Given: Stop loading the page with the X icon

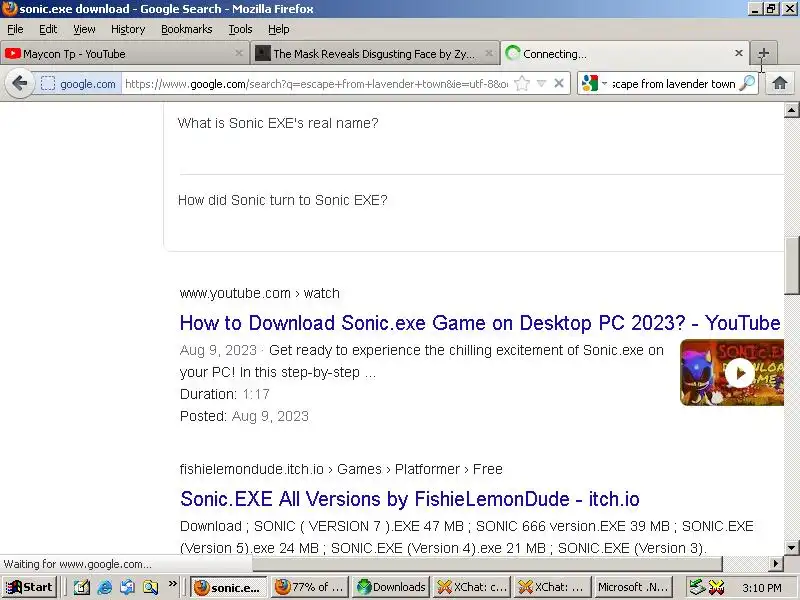Looking at the screenshot, I should pos(559,83).
